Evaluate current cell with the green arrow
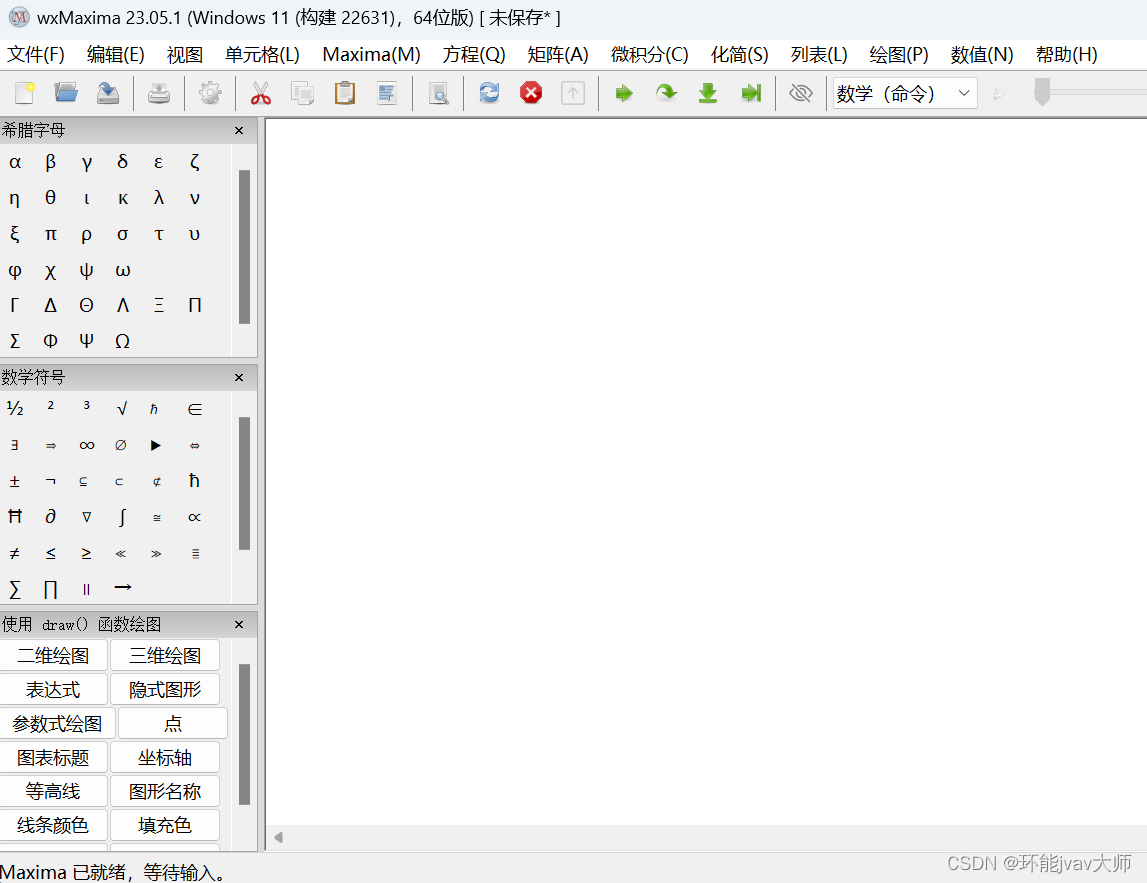Screen dimensions: 1147x883 [624, 93]
